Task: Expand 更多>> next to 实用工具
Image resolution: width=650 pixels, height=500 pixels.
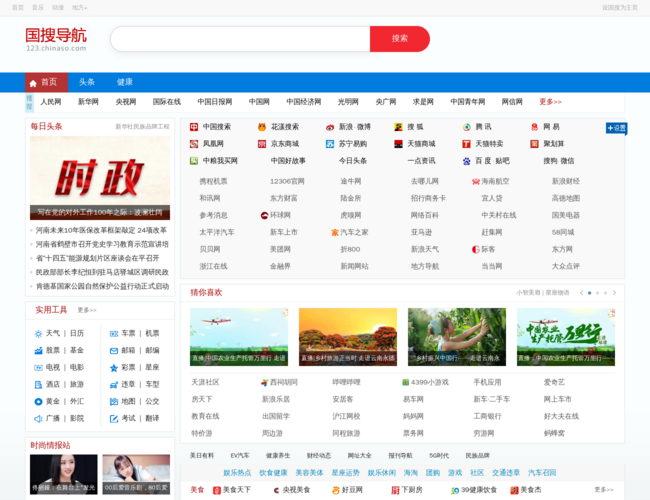Action: [x=87, y=310]
